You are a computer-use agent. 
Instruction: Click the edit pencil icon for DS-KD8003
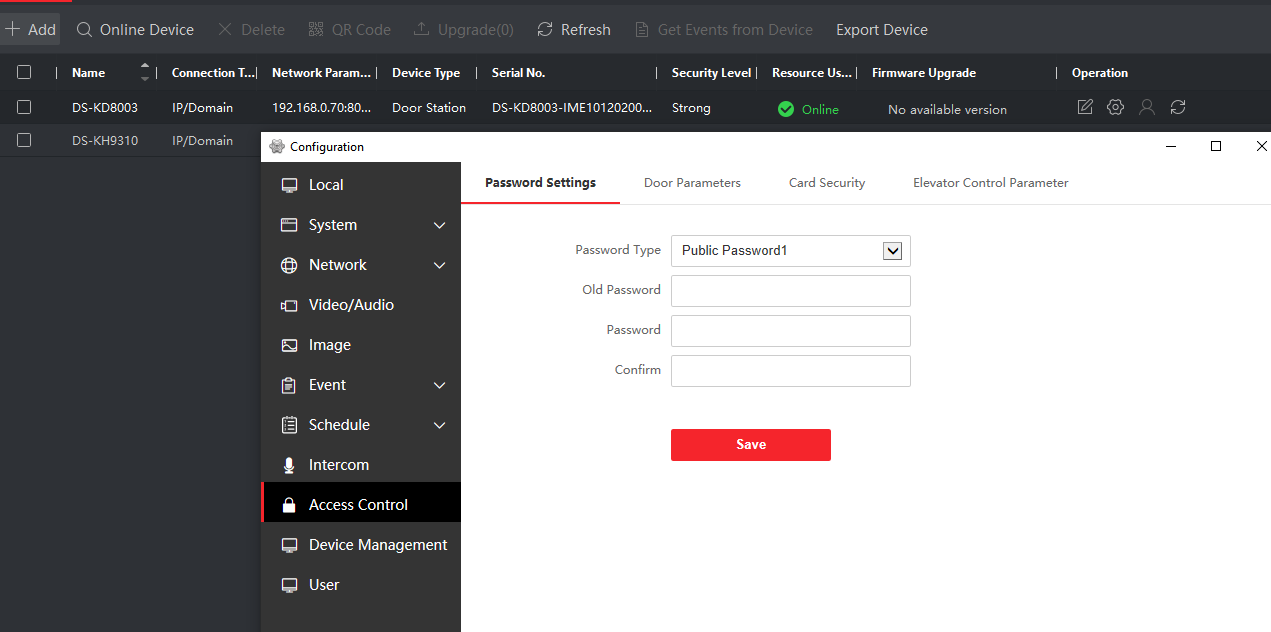1085,107
